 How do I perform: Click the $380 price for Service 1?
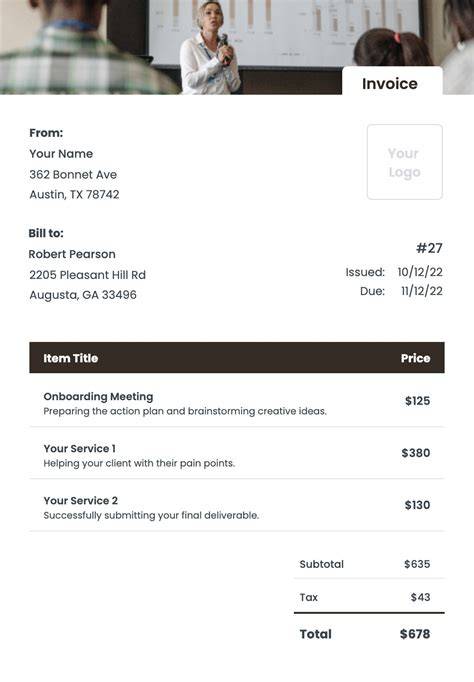point(416,453)
